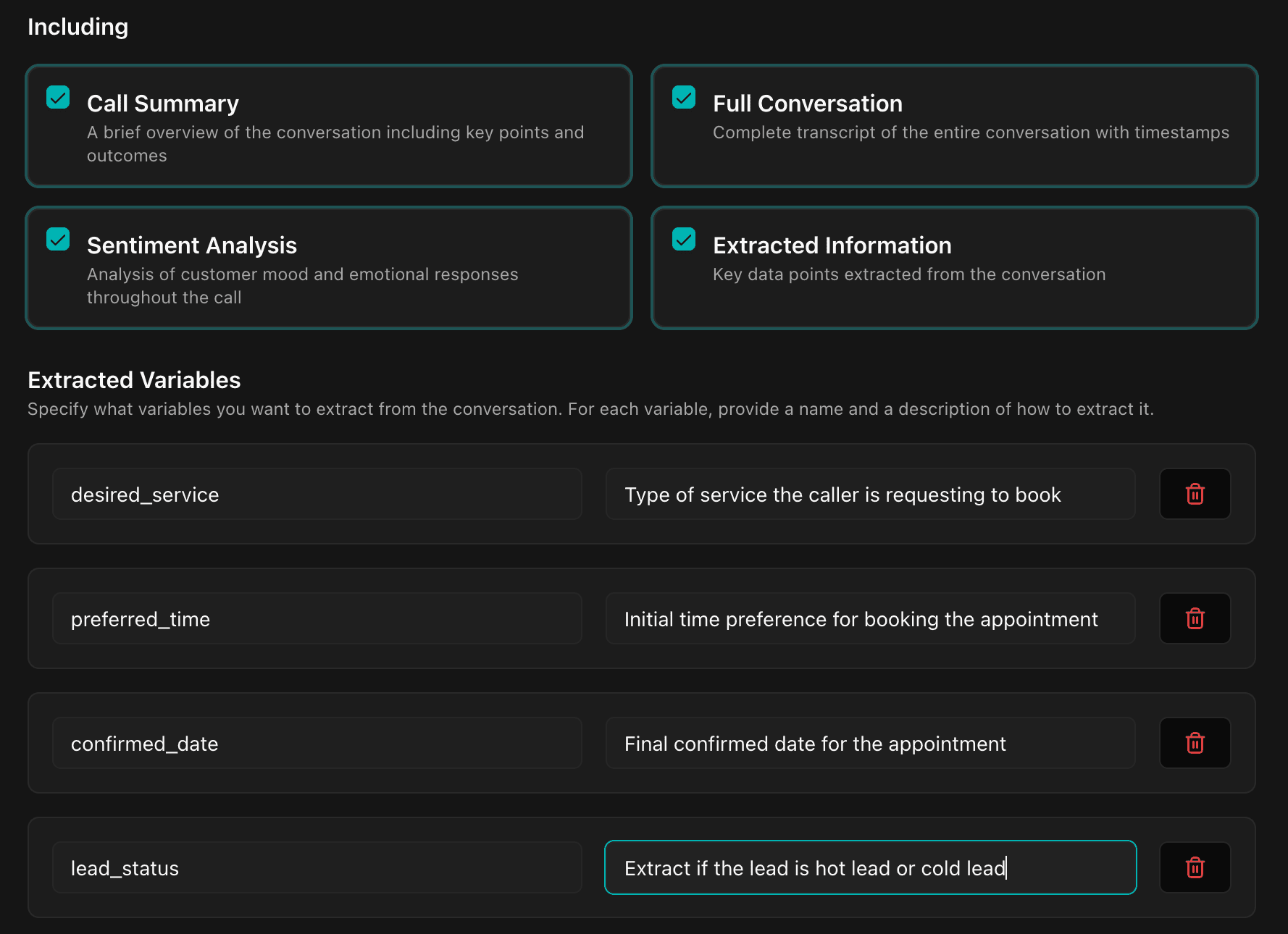The image size is (1288, 934).
Task: Click the 'Initial time preference' description field
Action: (870, 618)
